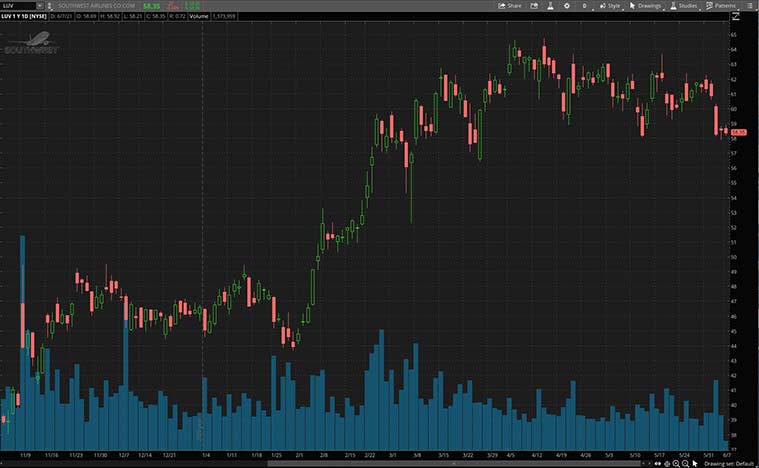This screenshot has height=468, width=759.
Task: Click the 1/4 date label on time axis
Action: coord(206,455)
